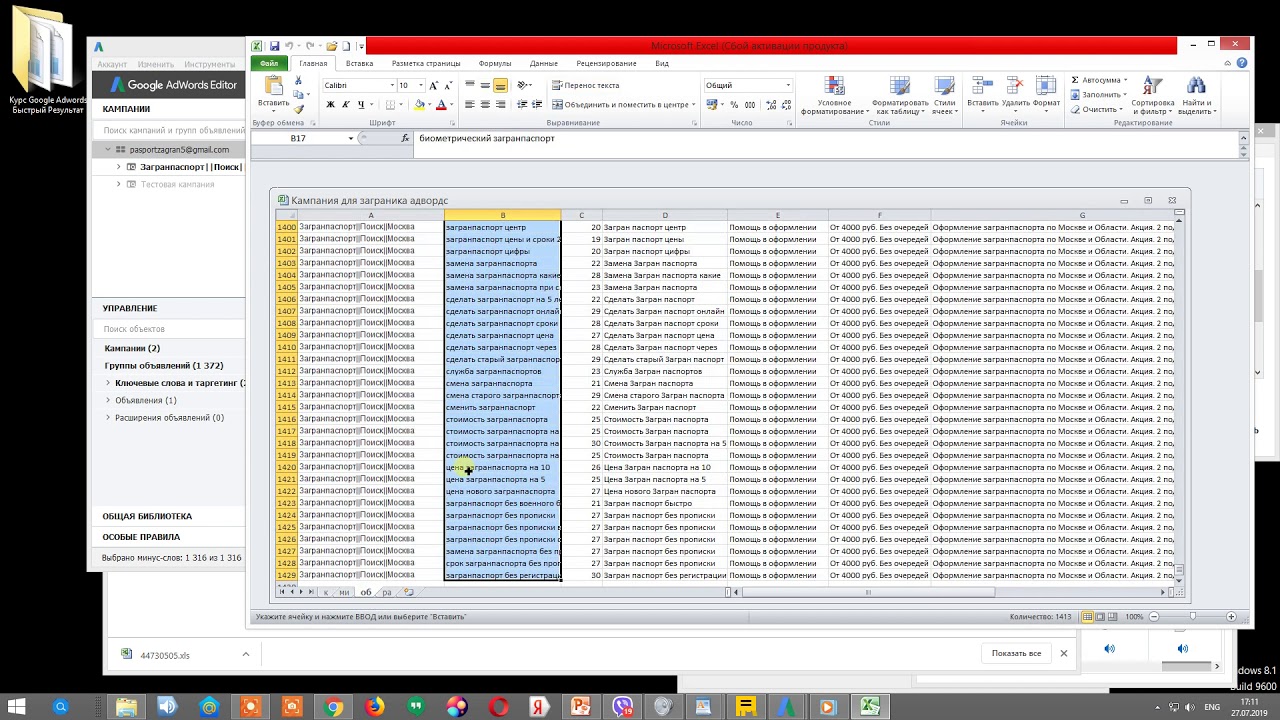Screen dimensions: 1280x720
Task: Click the Format Painter brush icon
Action: point(299,109)
